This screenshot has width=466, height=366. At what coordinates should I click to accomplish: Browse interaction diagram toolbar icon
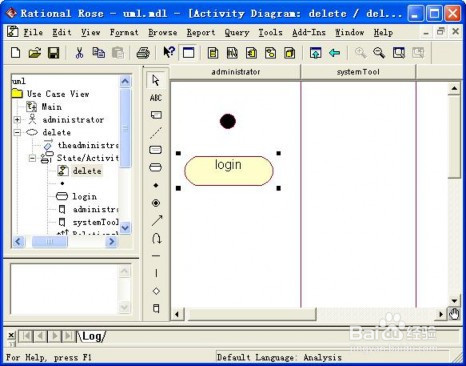click(232, 53)
